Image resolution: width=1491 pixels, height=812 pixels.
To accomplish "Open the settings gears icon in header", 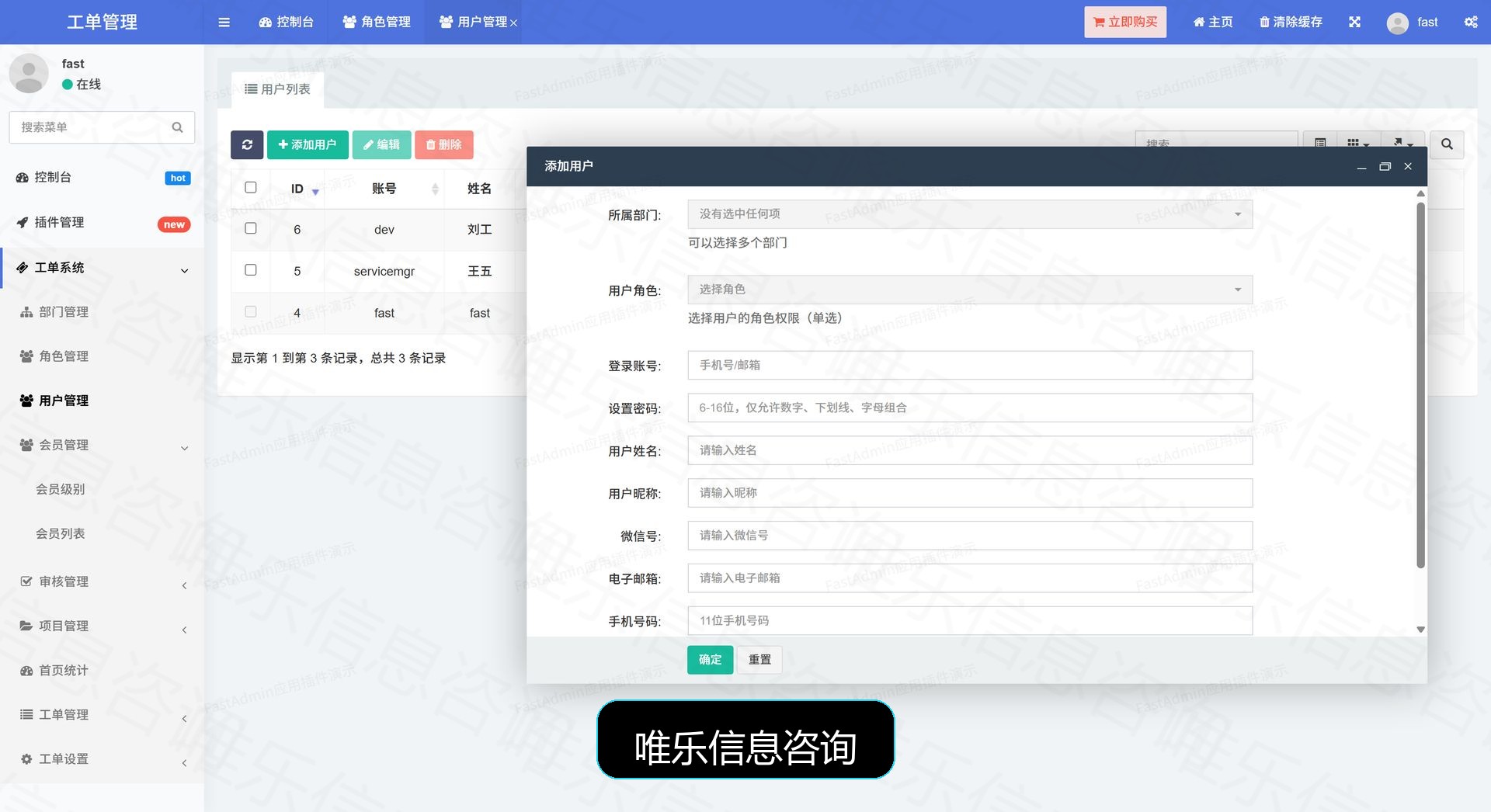I will (1471, 22).
